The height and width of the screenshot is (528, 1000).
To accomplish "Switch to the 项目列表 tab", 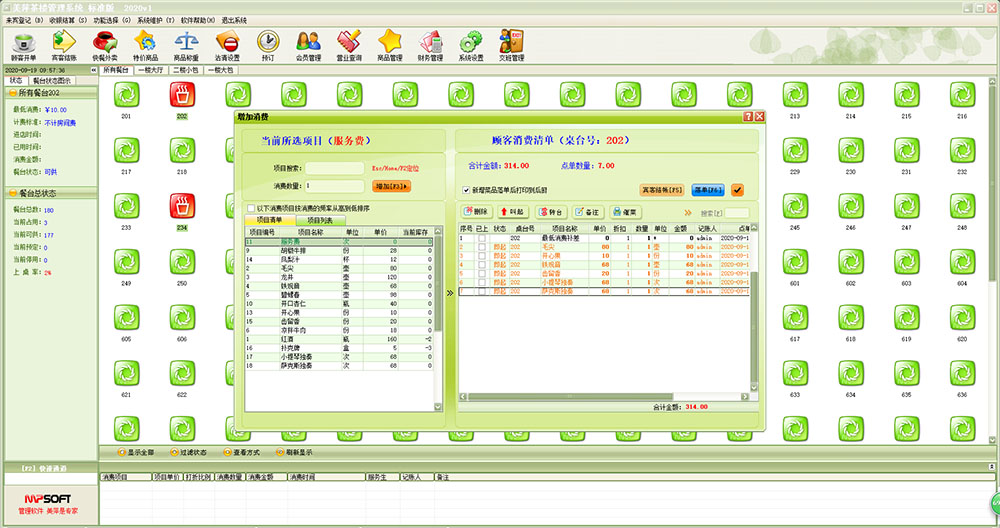I will click(326, 219).
